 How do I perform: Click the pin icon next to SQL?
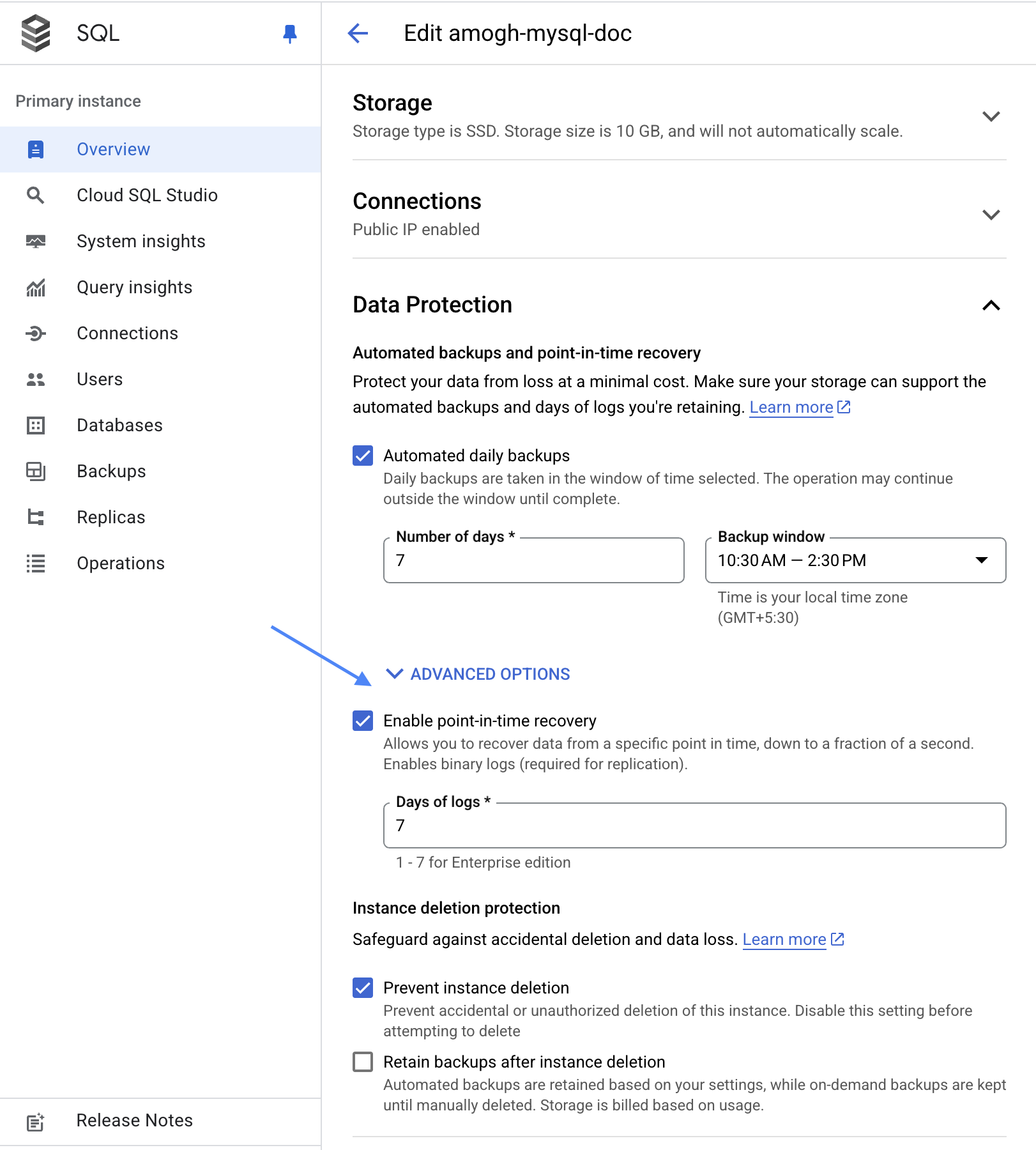[289, 33]
